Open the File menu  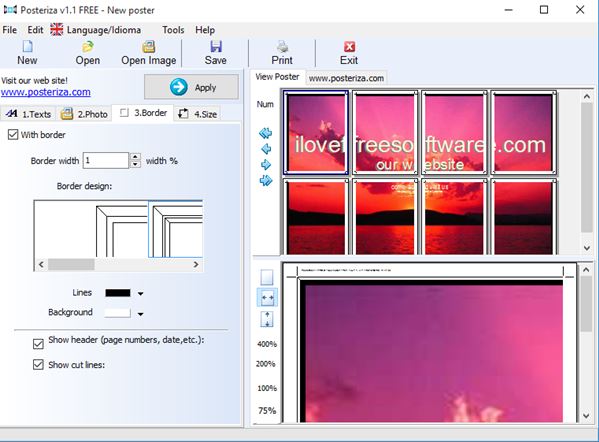pyautogui.click(x=10, y=30)
